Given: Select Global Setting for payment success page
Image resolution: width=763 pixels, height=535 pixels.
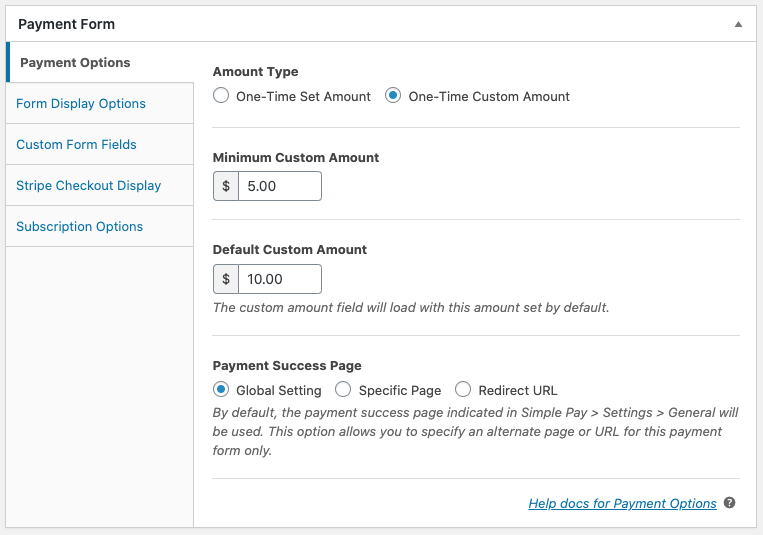Looking at the screenshot, I should [x=221, y=390].
